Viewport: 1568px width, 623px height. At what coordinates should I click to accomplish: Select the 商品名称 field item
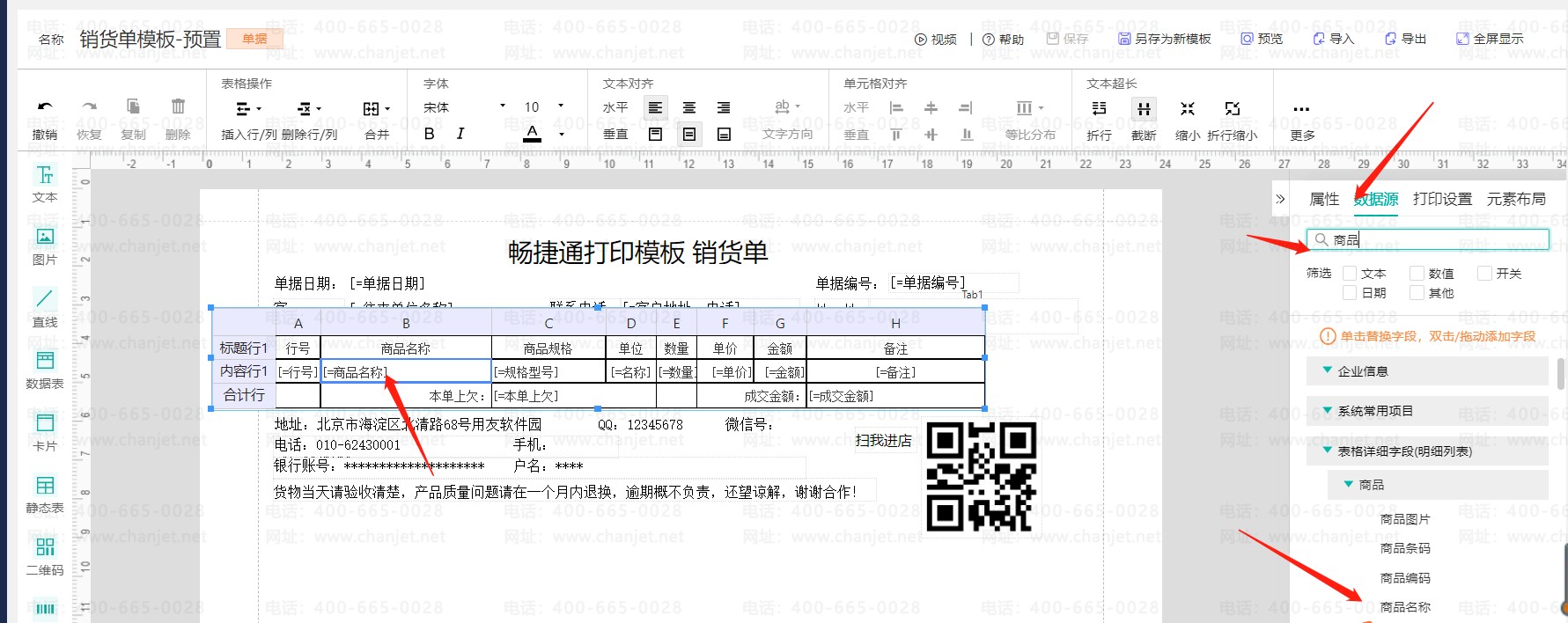tap(1405, 607)
